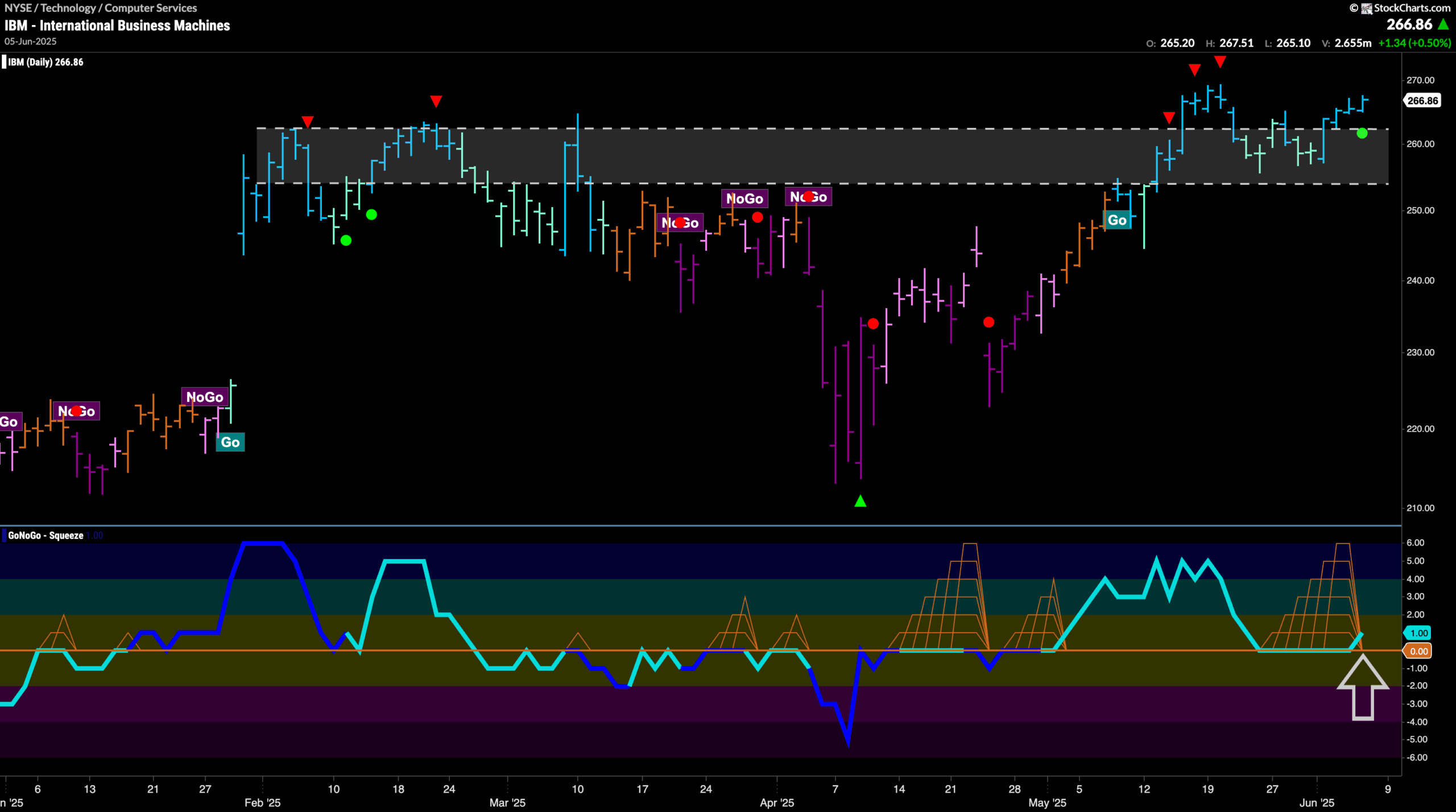
Task: Click the white 266.86 price tag on the axis
Action: pos(1422,101)
